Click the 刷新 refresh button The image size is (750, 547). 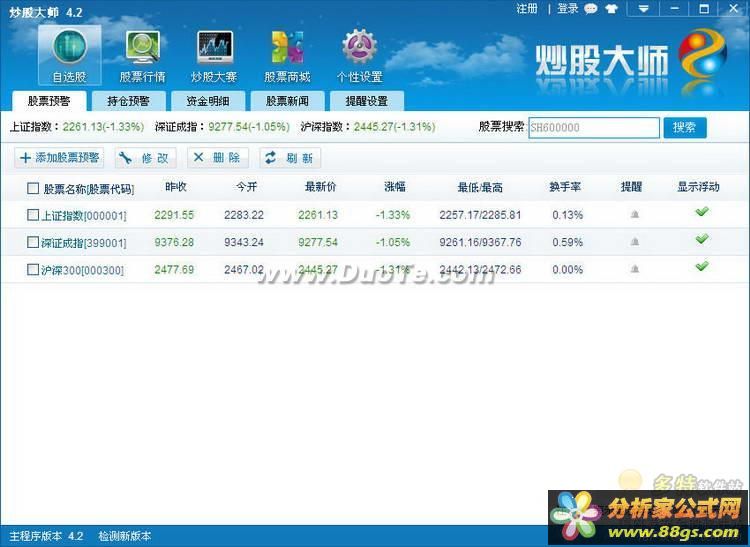tap(290, 158)
